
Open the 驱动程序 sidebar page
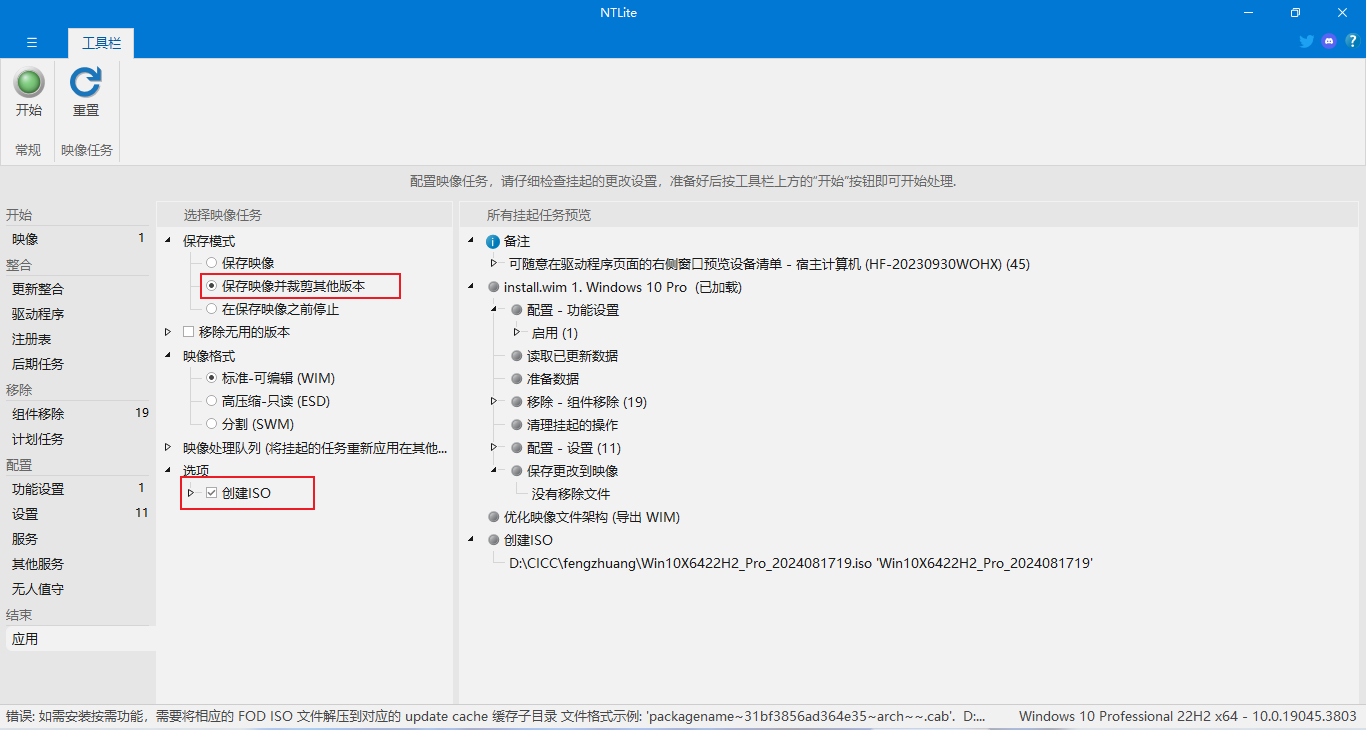coord(78,314)
